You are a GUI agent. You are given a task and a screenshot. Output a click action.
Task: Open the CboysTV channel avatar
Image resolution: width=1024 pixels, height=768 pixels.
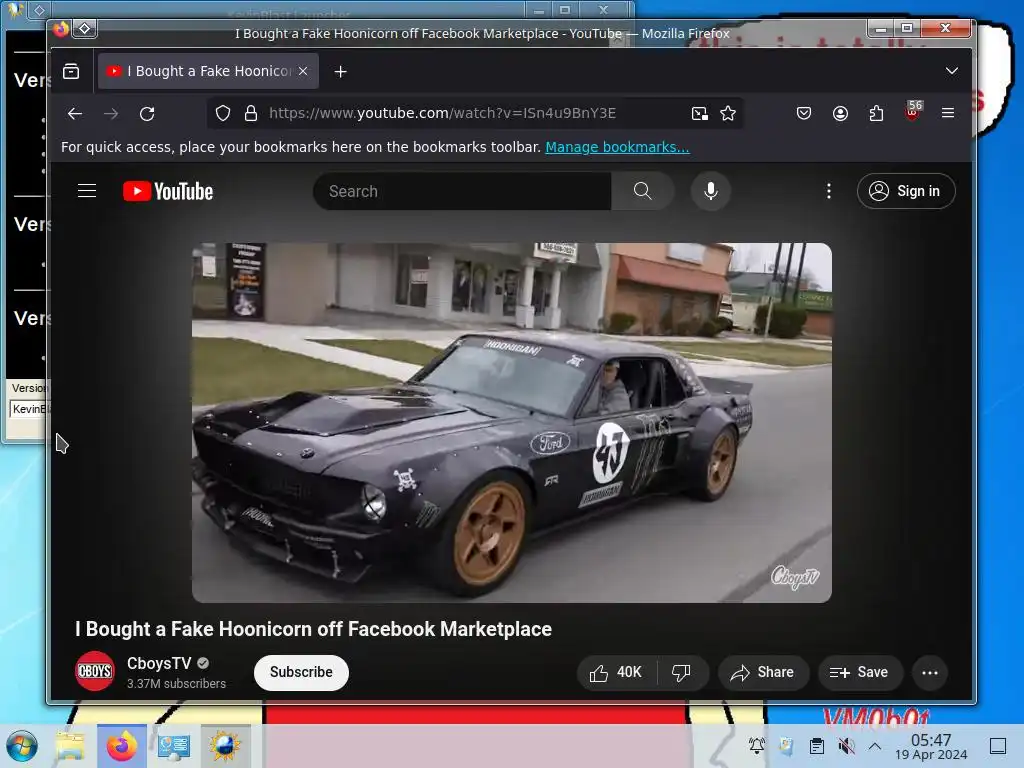pyautogui.click(x=95, y=671)
